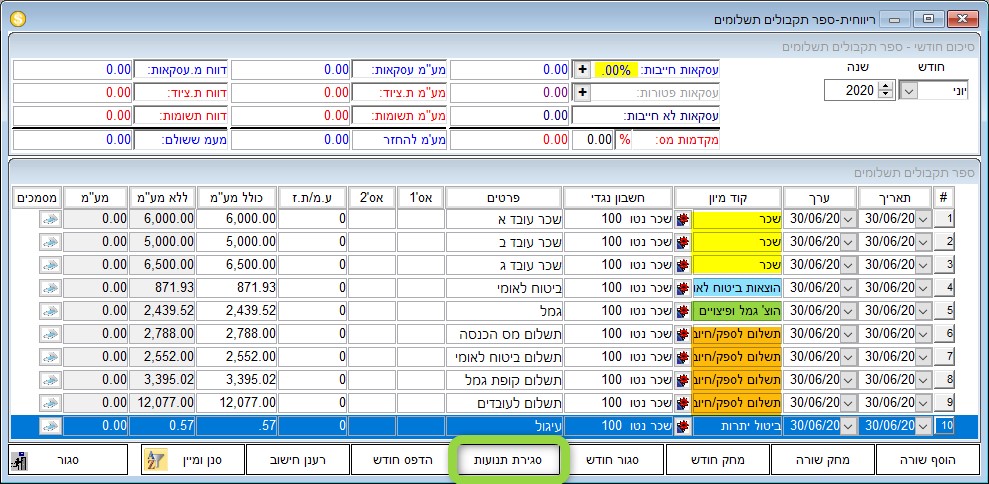Click the חשבון נגדי cell in row 3
989x484 pixels.
coord(618,265)
